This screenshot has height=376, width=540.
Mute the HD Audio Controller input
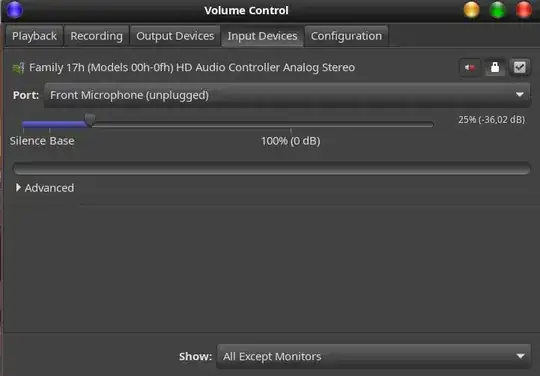pos(470,67)
